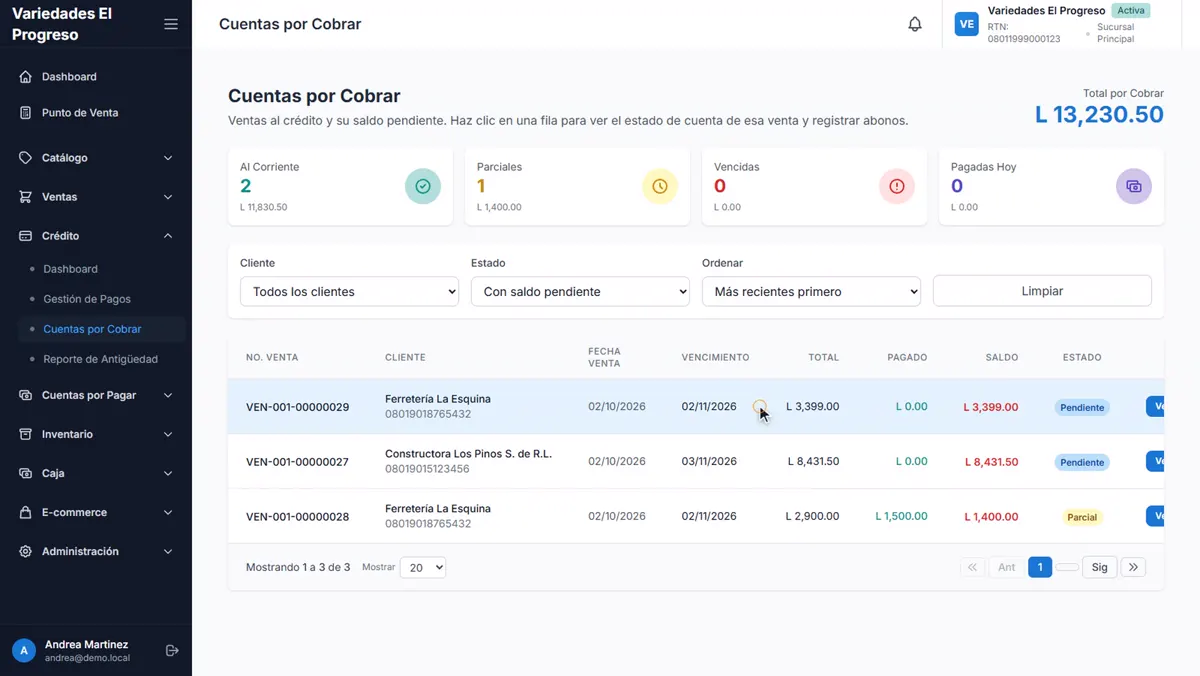Click the L 13,230.50 total por cobrar
Screen dimensions: 1200x676
[1099, 115]
